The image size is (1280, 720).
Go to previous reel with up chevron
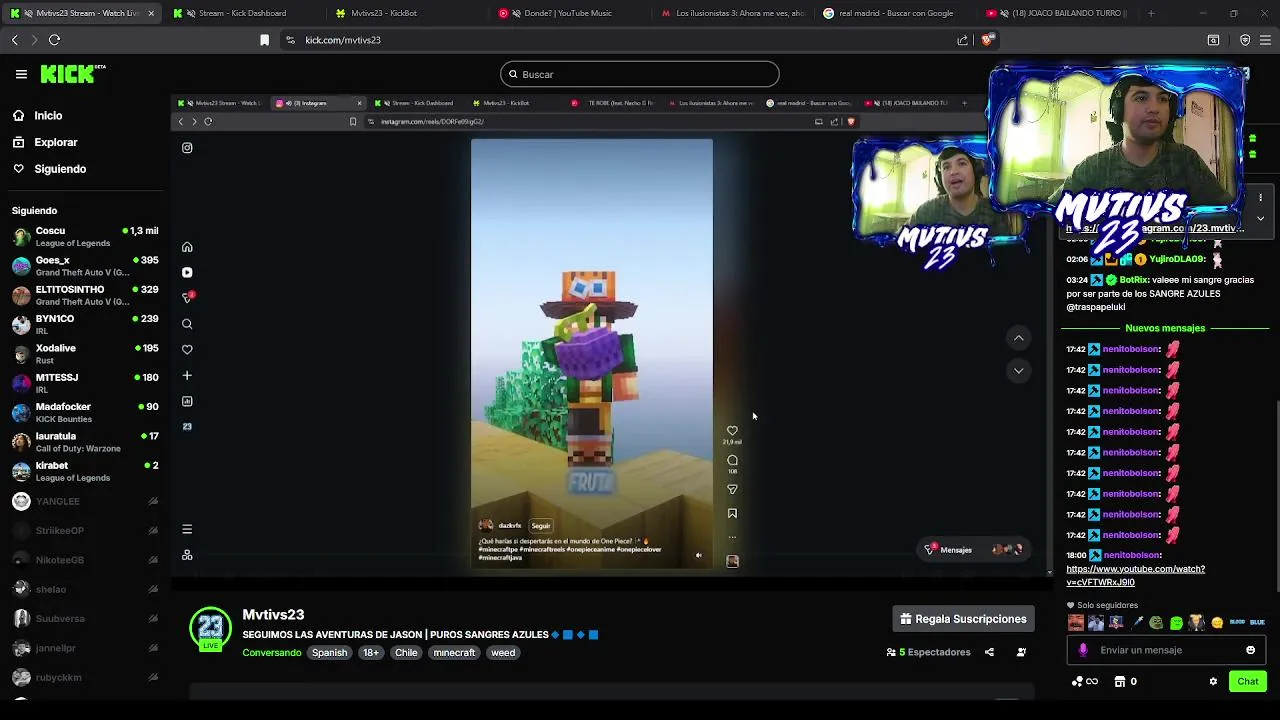pyautogui.click(x=1018, y=338)
